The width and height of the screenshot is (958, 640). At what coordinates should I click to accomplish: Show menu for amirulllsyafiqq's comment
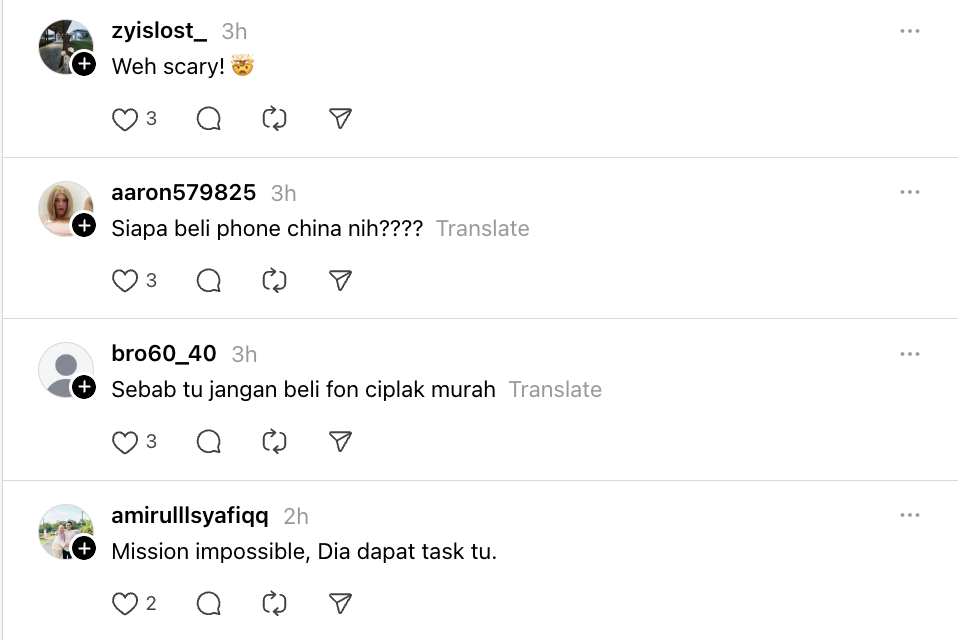click(909, 515)
